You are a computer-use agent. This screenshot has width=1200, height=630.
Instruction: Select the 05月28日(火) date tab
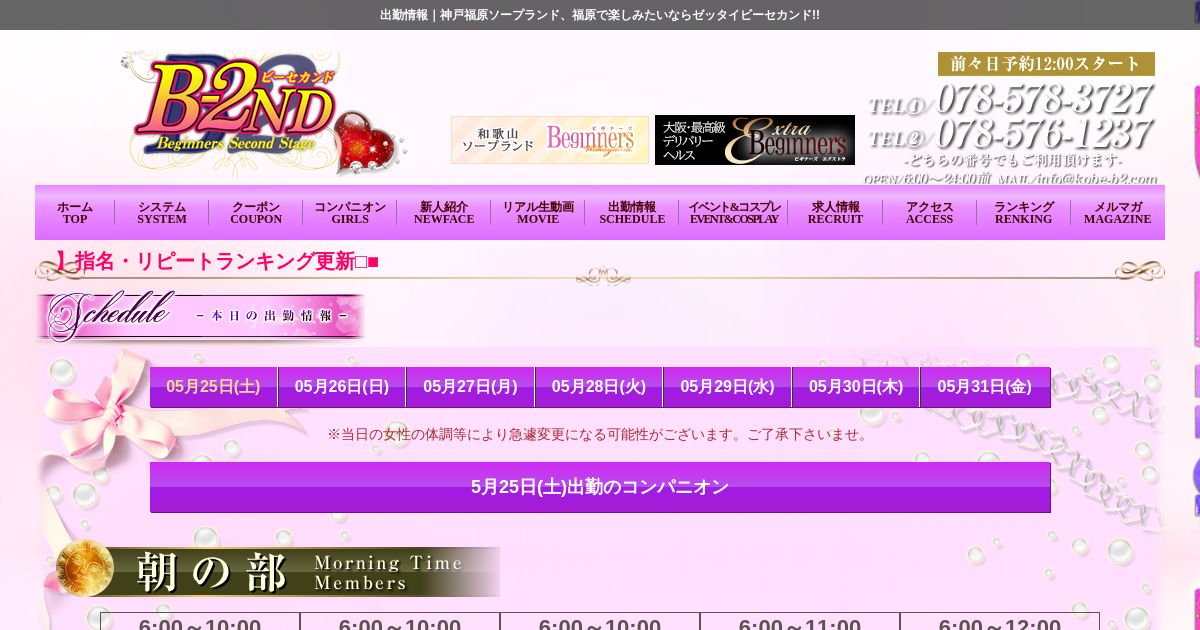[599, 387]
